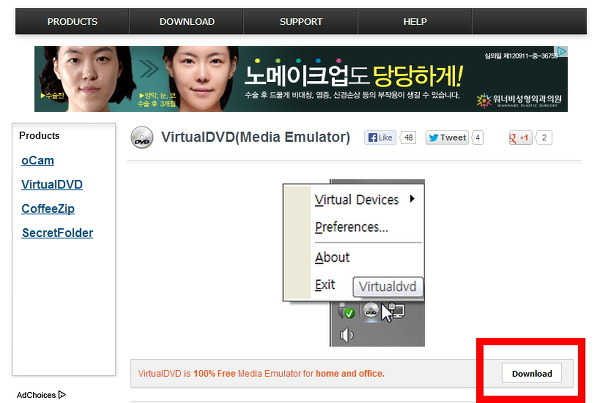Open the SecretFolder product link
This screenshot has width=600, height=403.
[57, 233]
